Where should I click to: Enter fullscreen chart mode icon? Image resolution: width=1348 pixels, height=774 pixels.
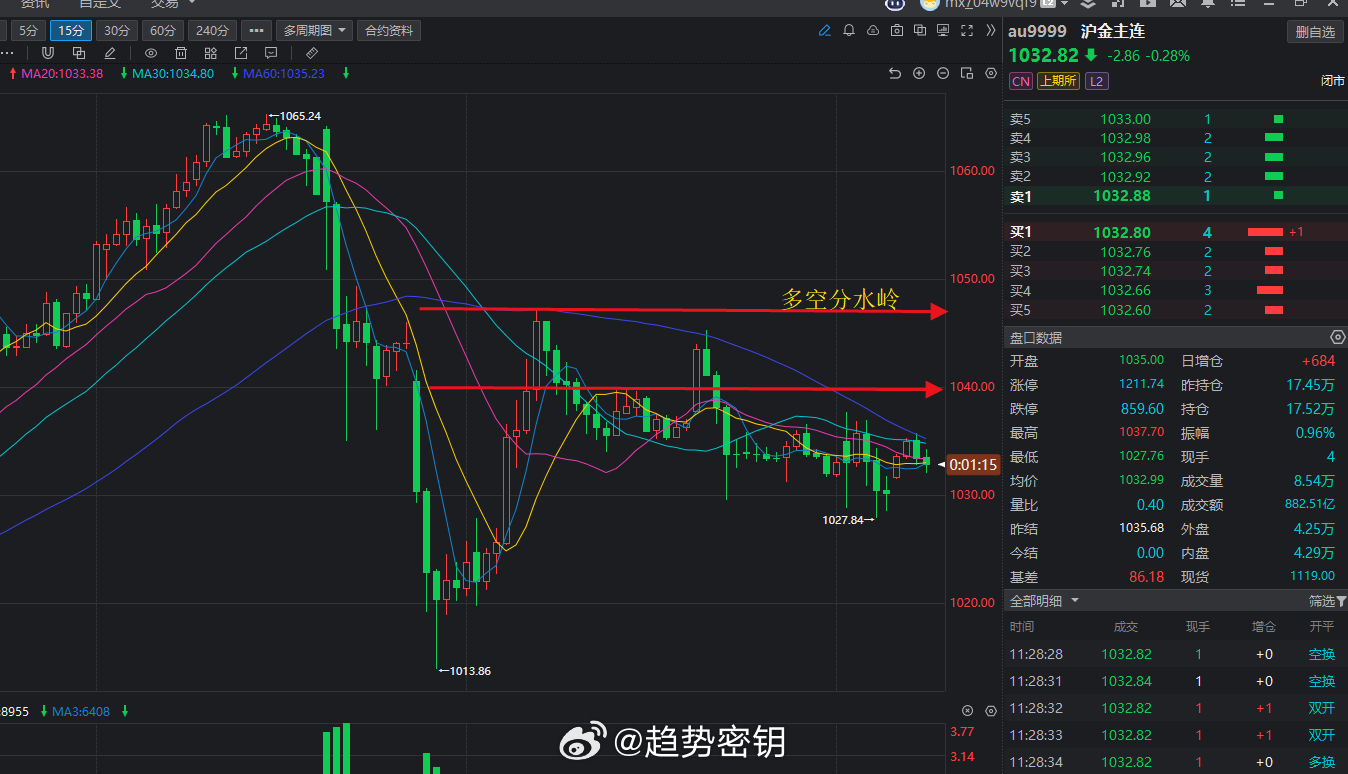966,31
